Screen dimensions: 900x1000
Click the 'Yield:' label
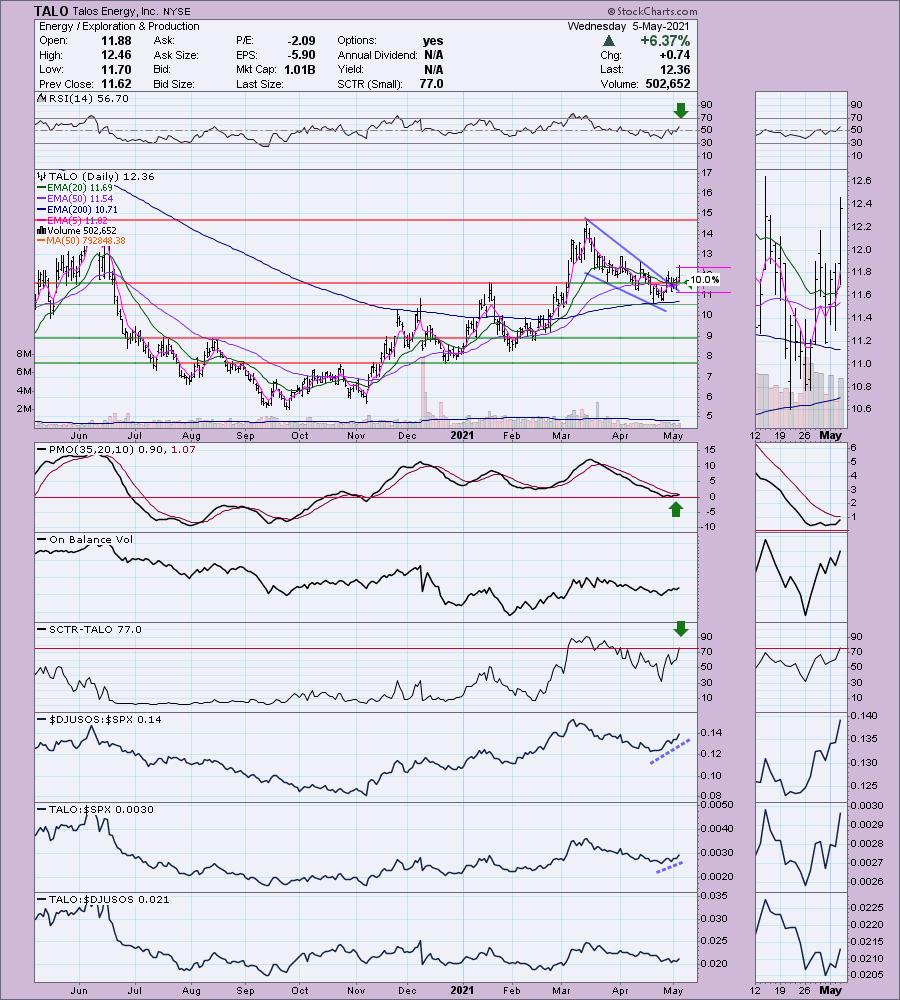(x=351, y=70)
